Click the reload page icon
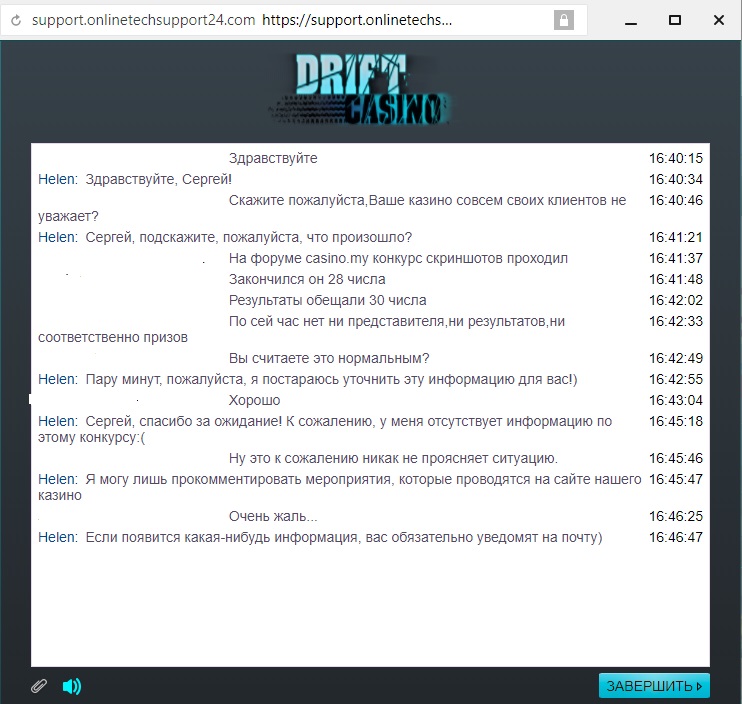This screenshot has height=704, width=742. 16,20
